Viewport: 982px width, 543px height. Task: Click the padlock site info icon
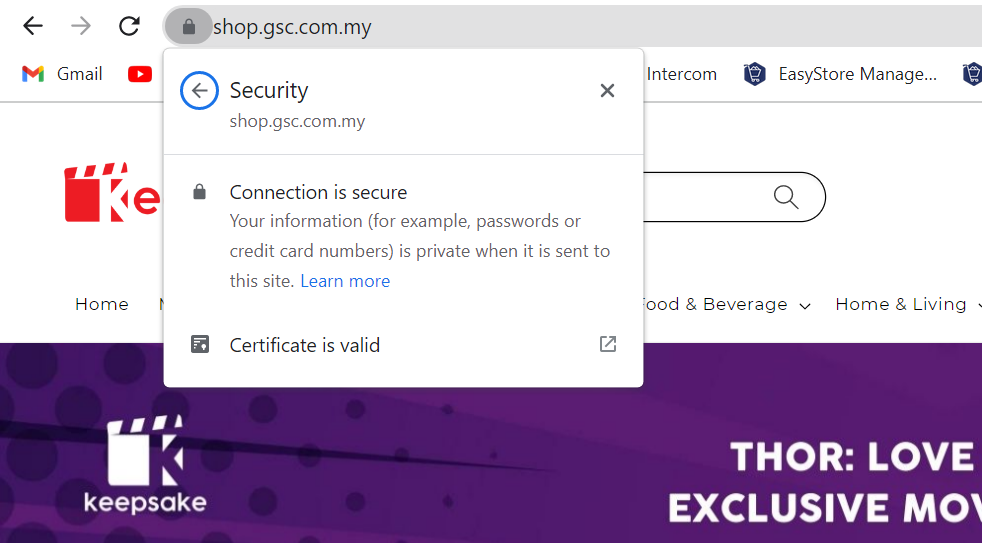click(x=189, y=26)
